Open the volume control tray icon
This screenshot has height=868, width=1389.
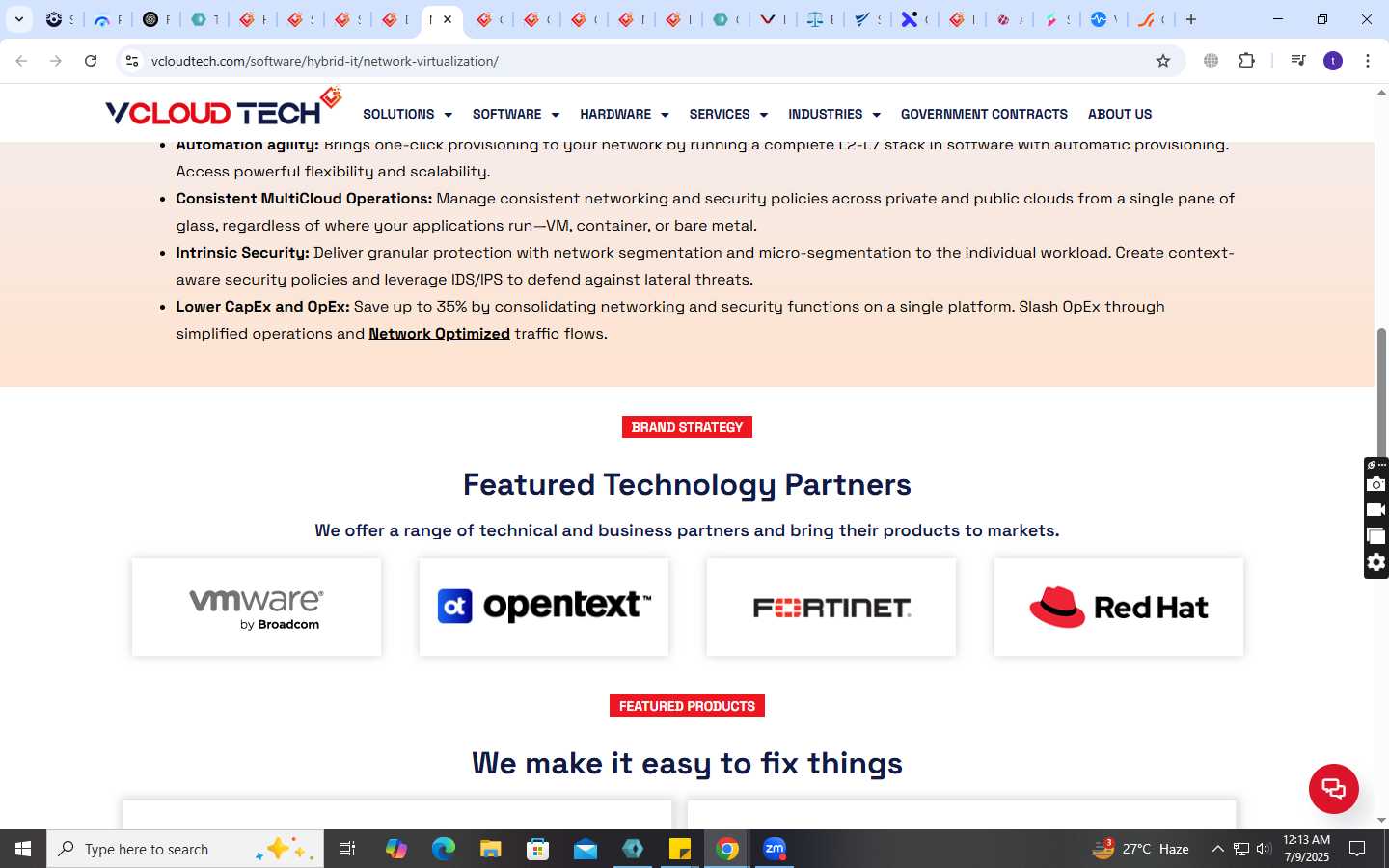(1264, 849)
